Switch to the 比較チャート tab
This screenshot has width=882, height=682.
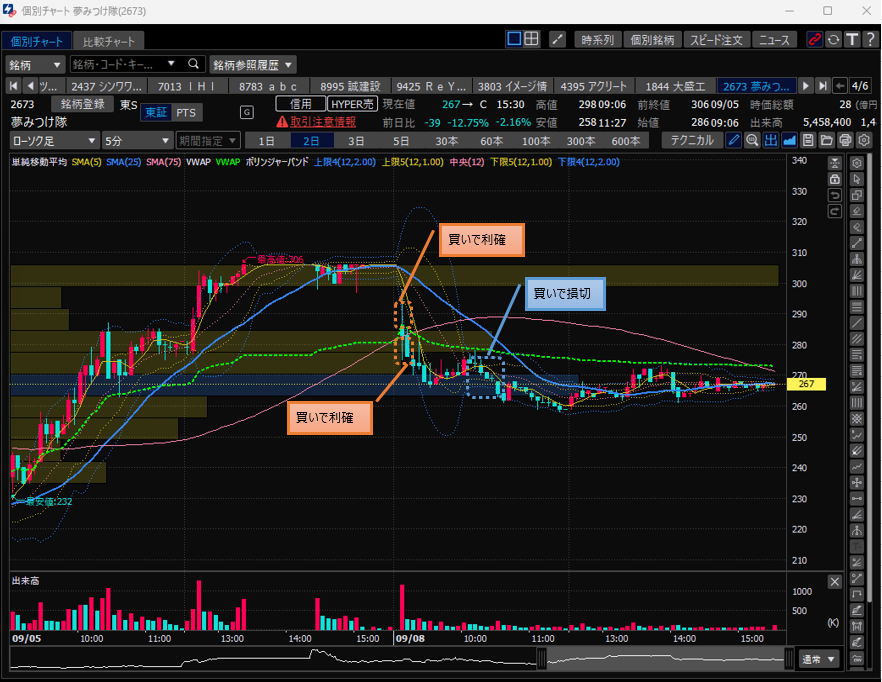tap(109, 41)
